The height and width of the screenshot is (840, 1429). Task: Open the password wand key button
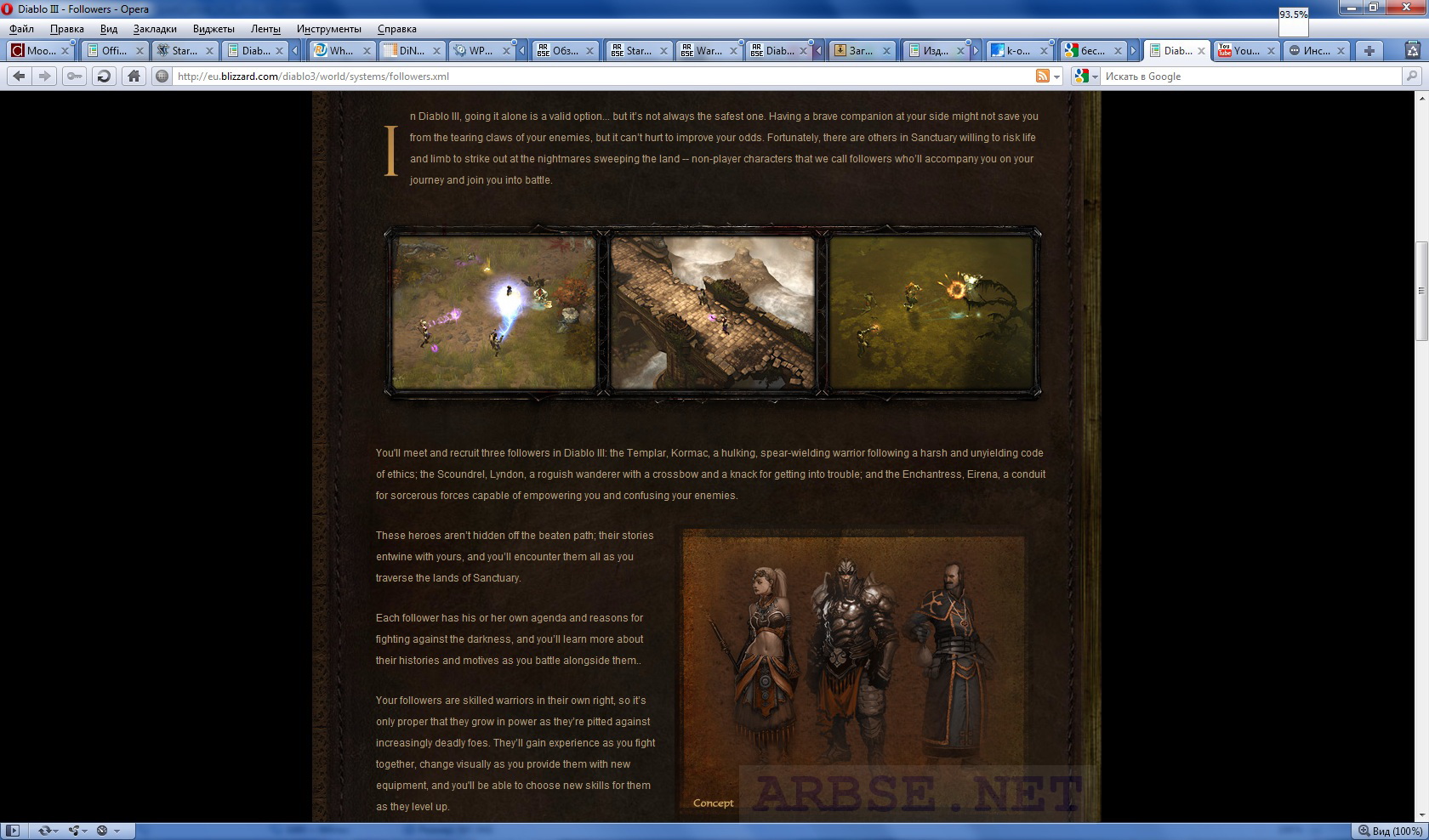pos(74,77)
